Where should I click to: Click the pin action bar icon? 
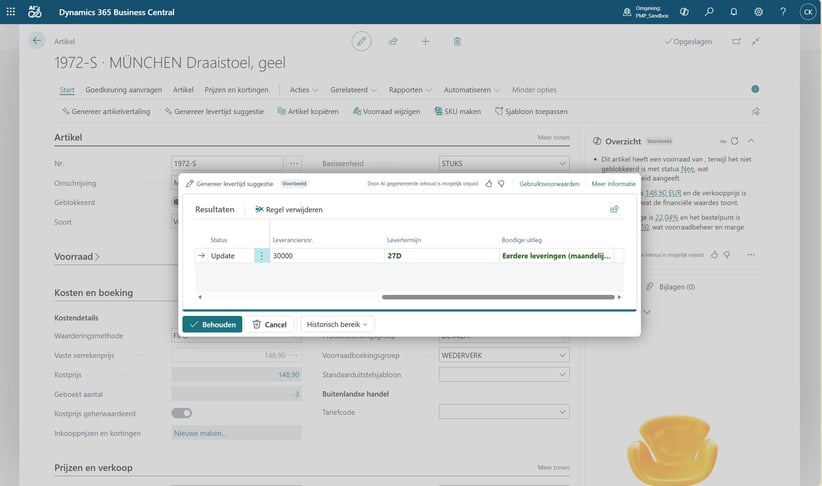click(755, 111)
